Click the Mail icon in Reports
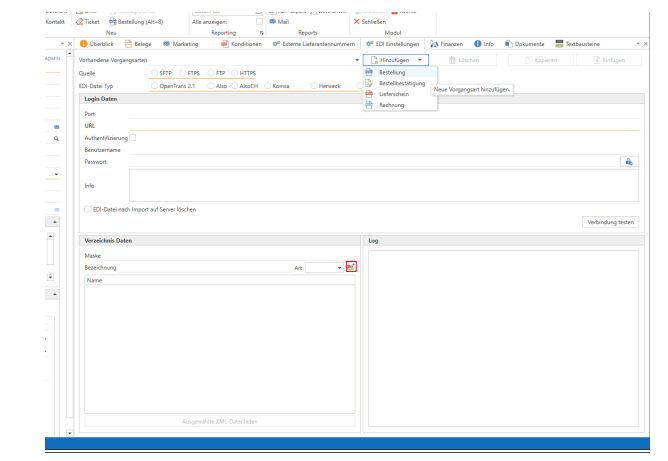The image size is (668, 461). tap(272, 20)
